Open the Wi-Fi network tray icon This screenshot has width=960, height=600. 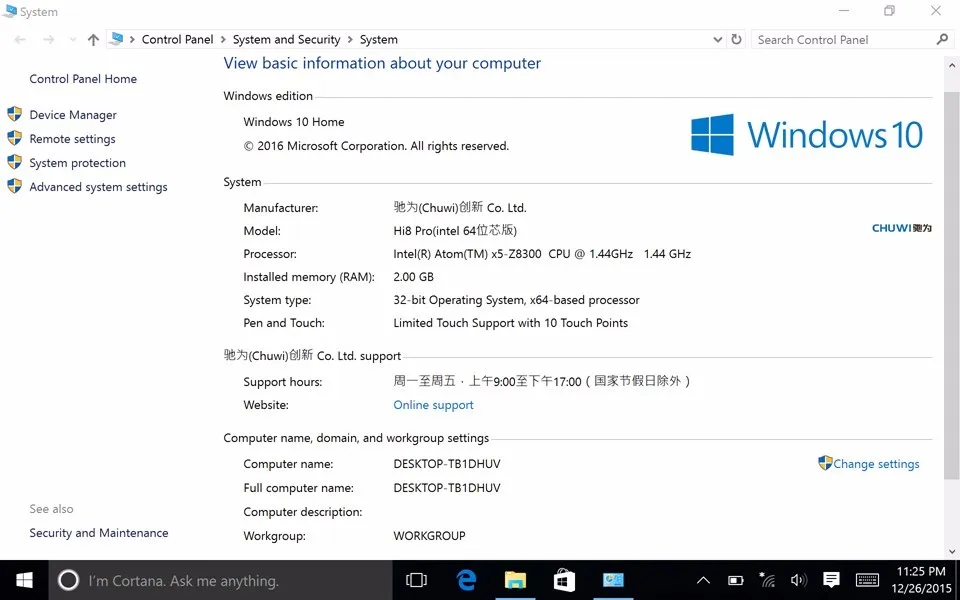point(767,579)
